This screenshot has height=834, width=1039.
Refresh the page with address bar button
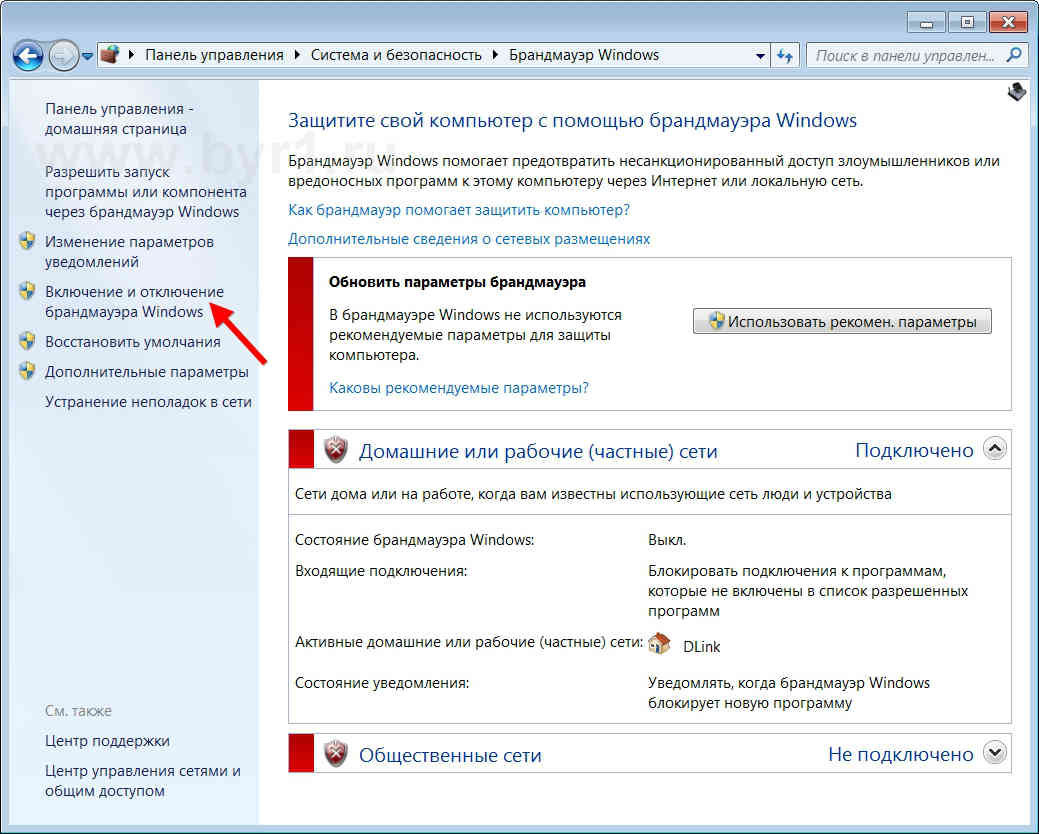785,56
